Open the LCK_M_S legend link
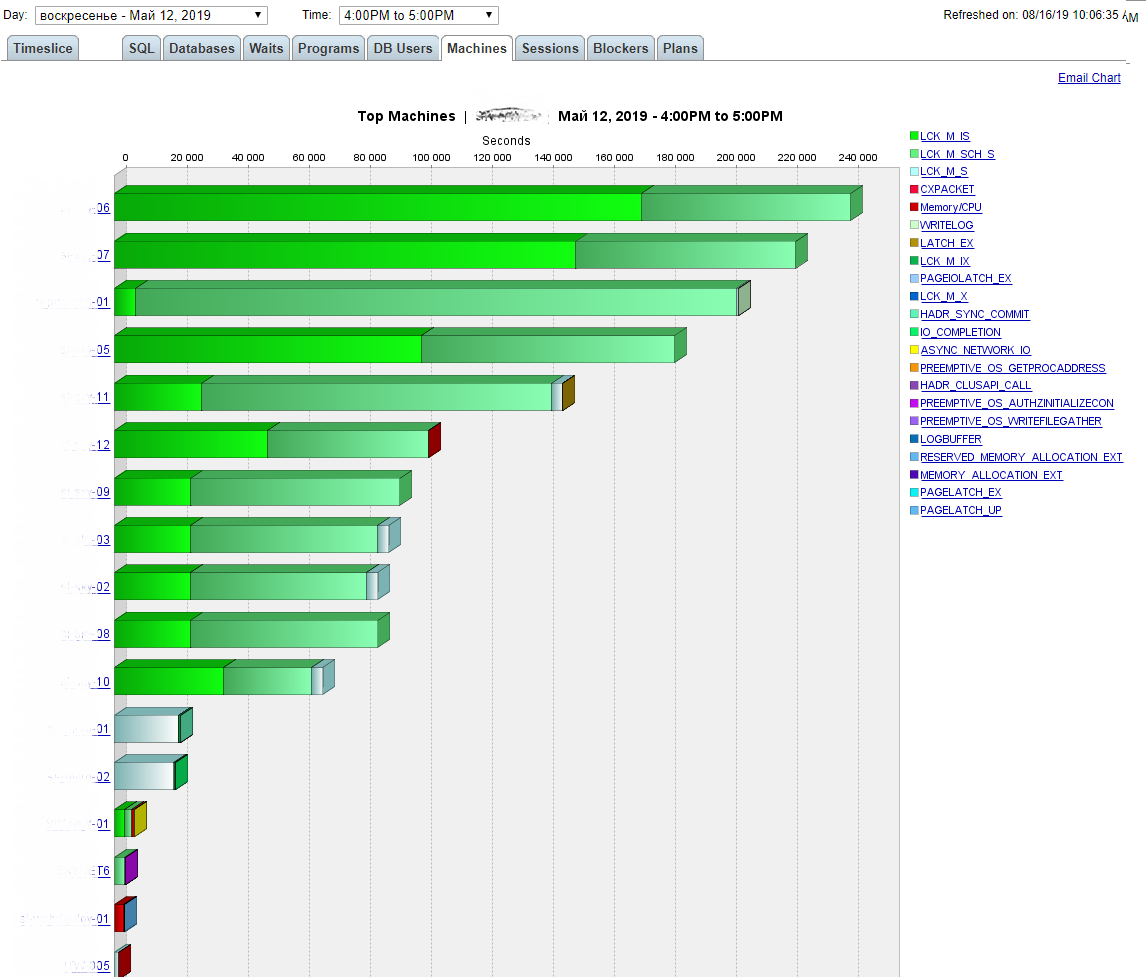Image resolution: width=1146 pixels, height=977 pixels. pyautogui.click(x=944, y=172)
